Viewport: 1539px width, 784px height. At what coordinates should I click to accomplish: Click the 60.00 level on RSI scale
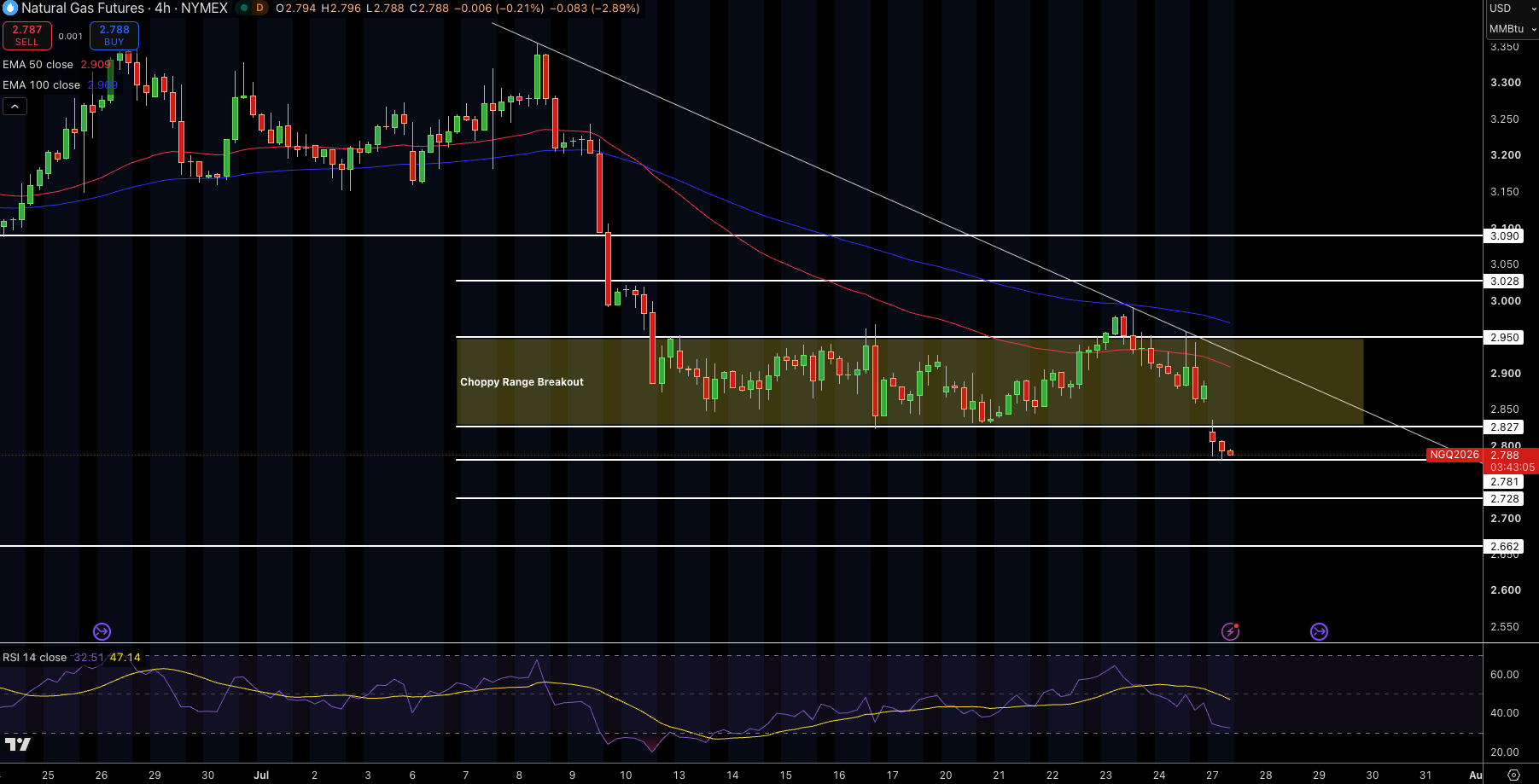click(1505, 675)
